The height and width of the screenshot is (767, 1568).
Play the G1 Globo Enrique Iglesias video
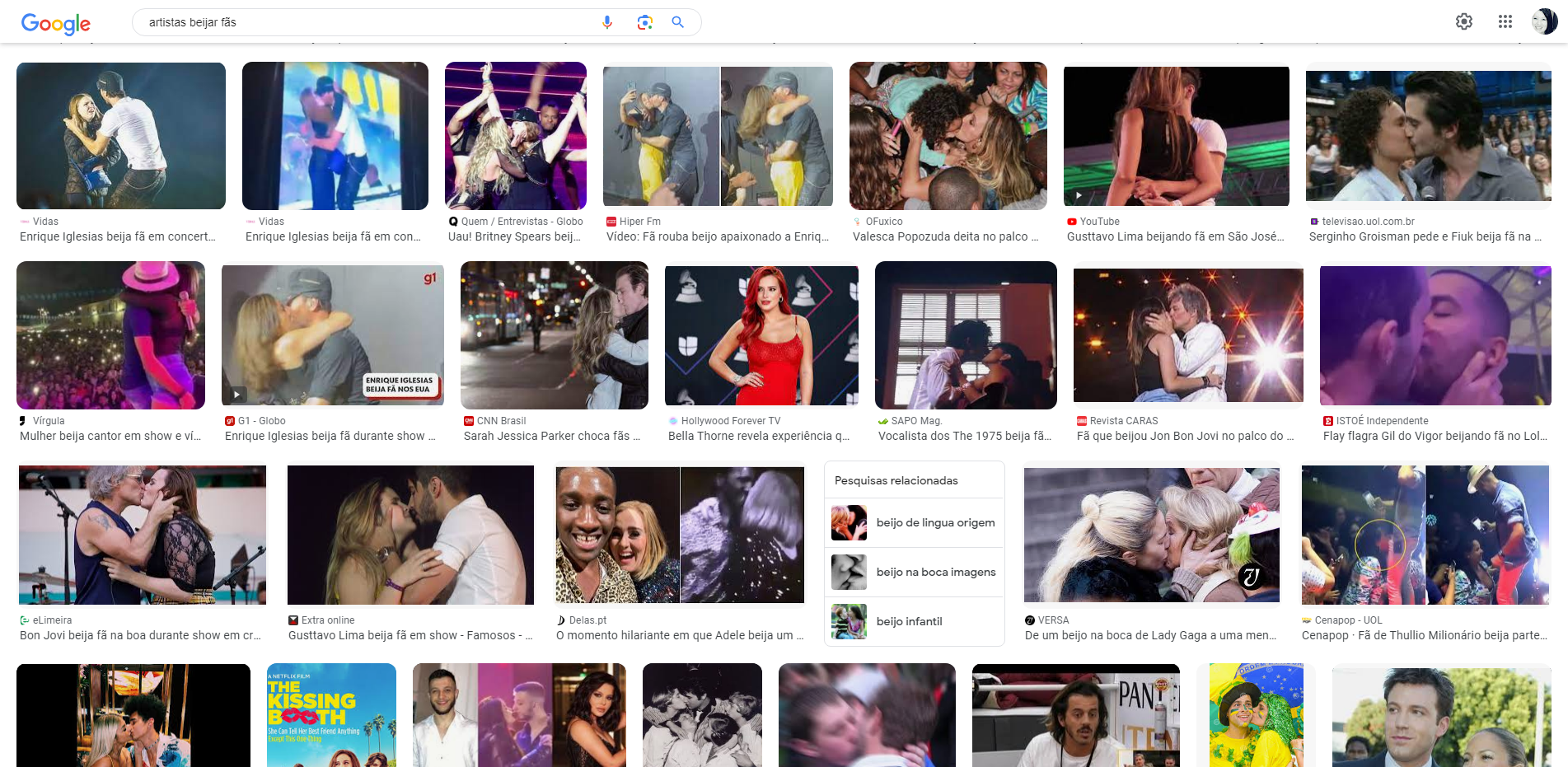pyautogui.click(x=332, y=335)
